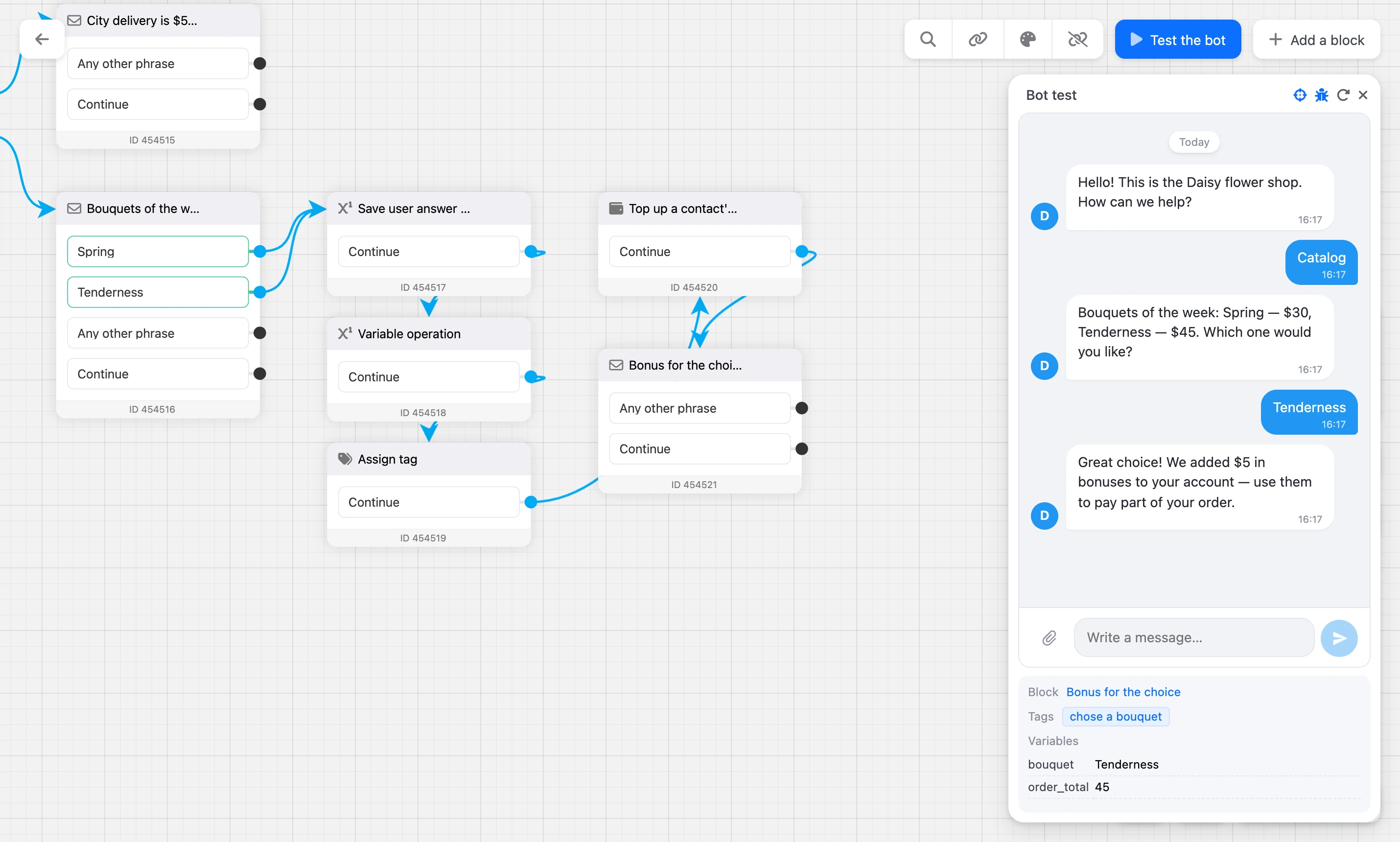Restart the bot test with refresh icon
1400x842 pixels.
1343,95
